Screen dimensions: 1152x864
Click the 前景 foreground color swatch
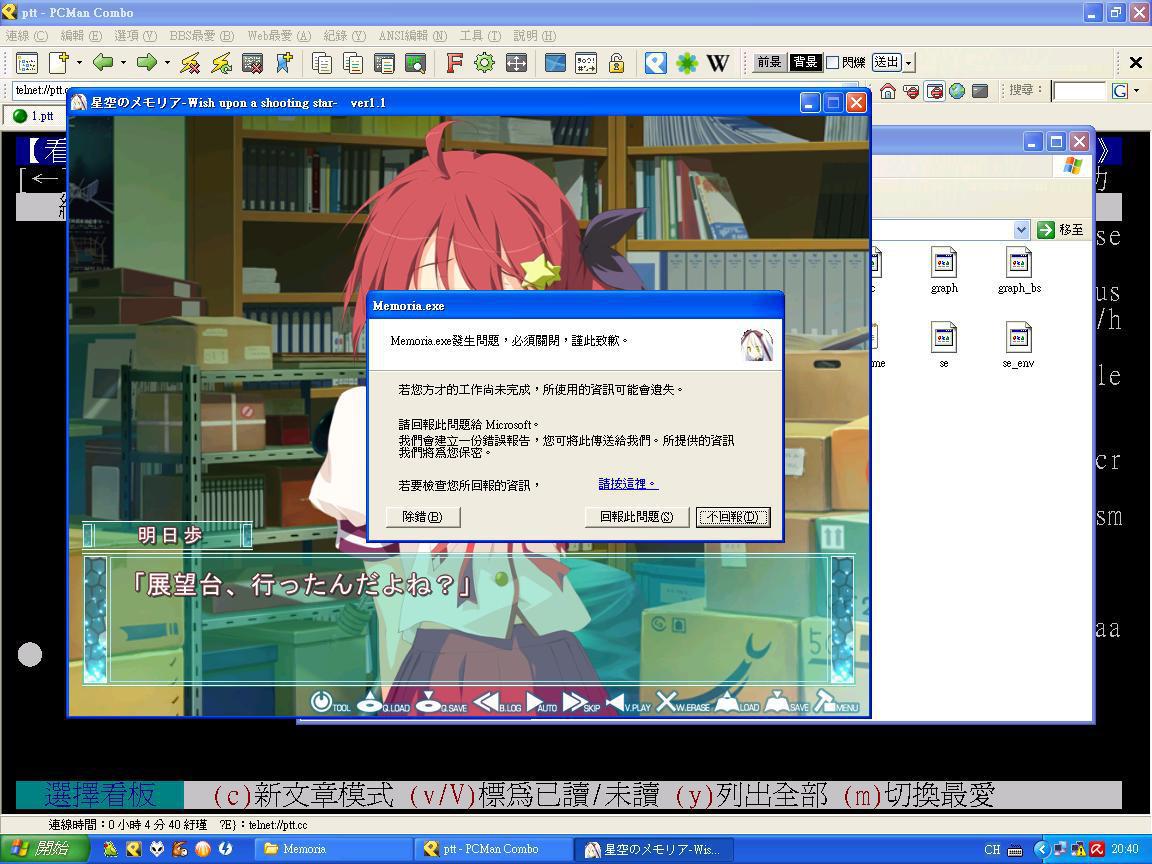click(x=769, y=62)
